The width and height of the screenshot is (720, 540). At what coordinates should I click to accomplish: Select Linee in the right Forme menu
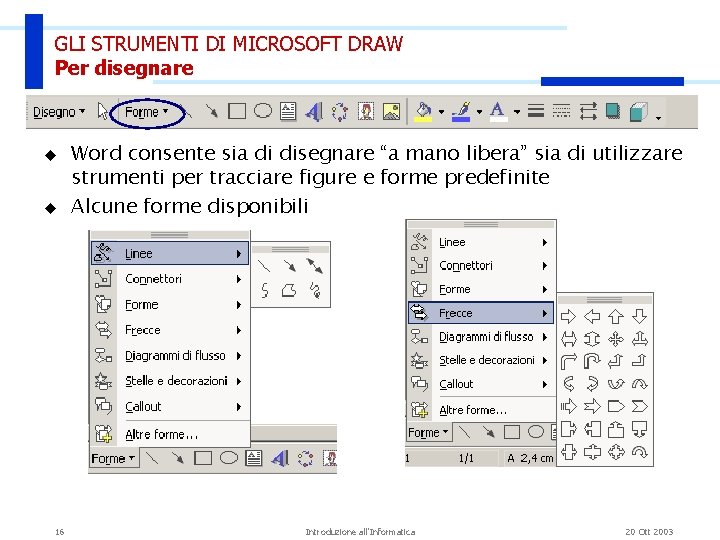click(481, 242)
